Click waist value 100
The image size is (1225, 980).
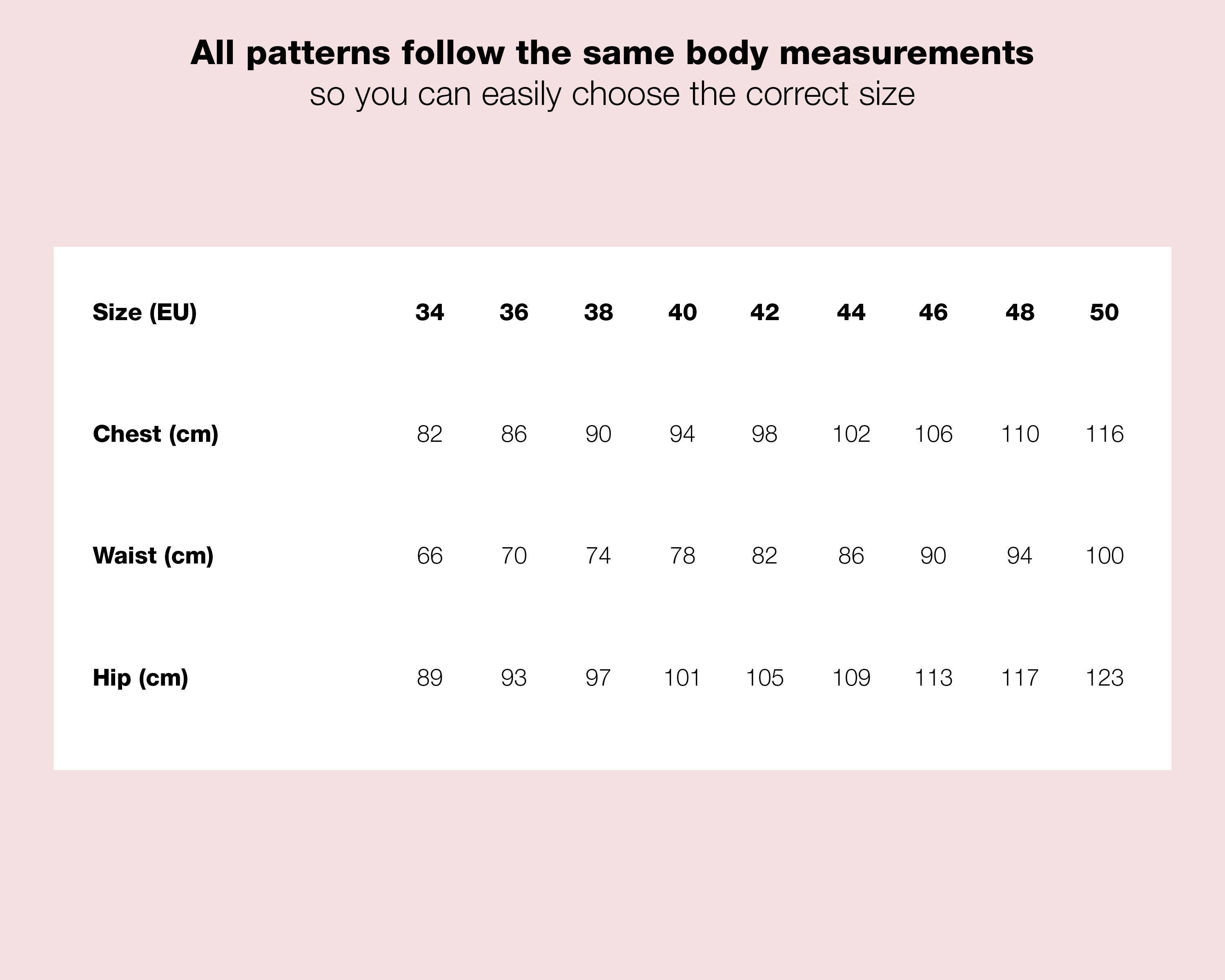[1104, 556]
